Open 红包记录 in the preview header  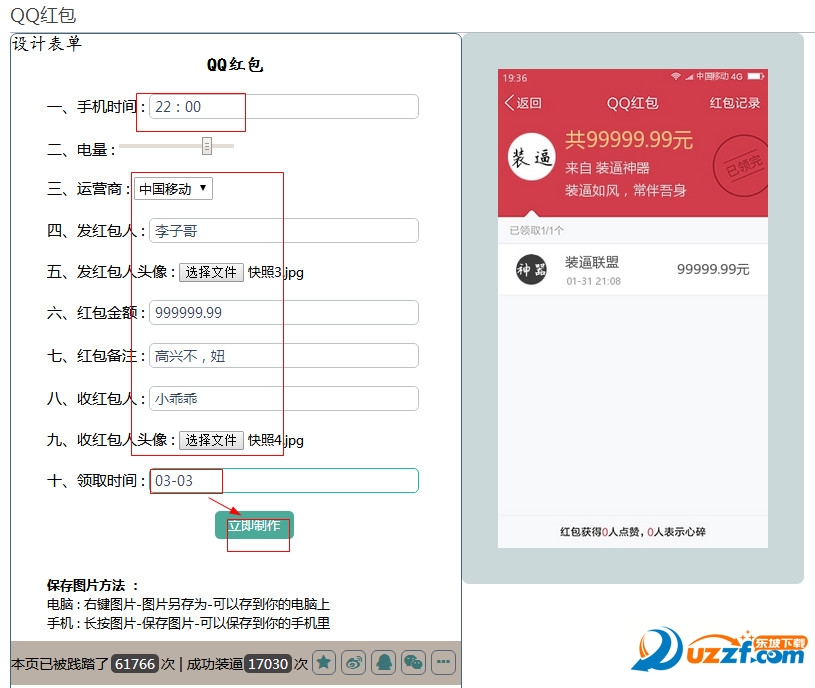(x=734, y=104)
